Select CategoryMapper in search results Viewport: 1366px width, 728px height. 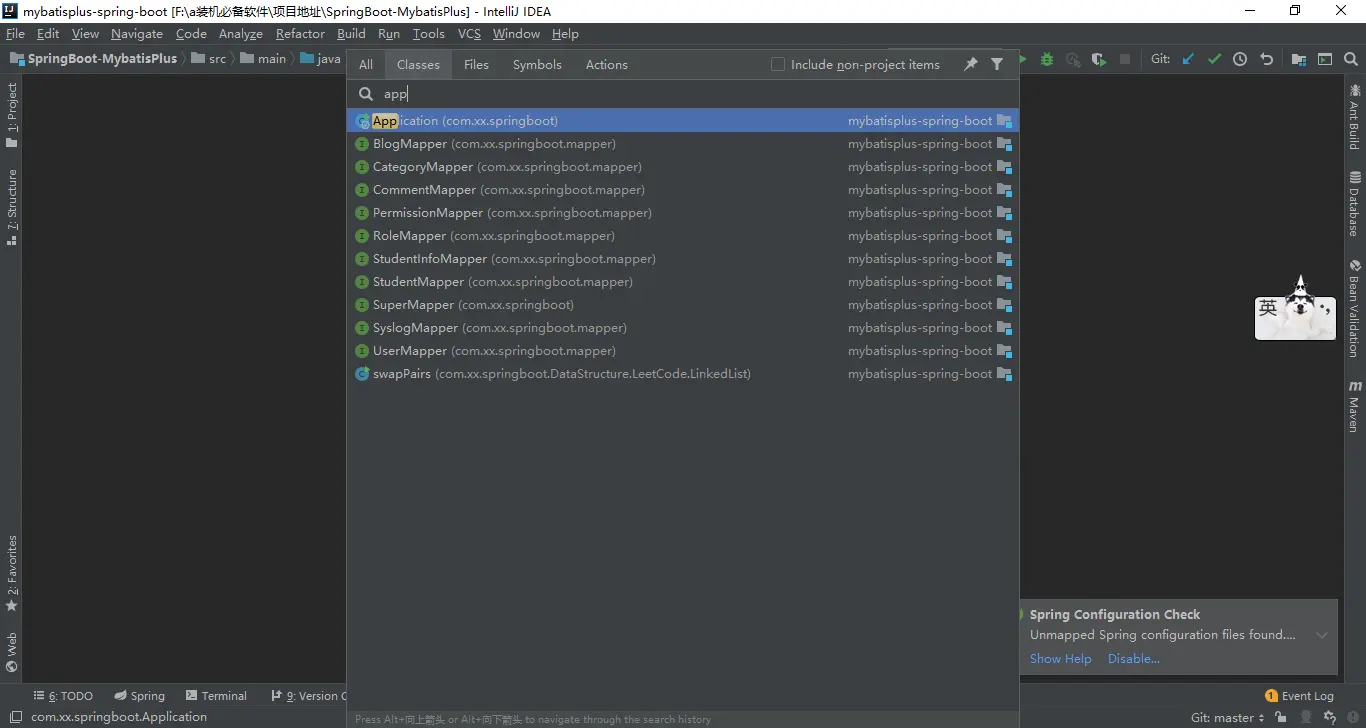[x=683, y=167]
